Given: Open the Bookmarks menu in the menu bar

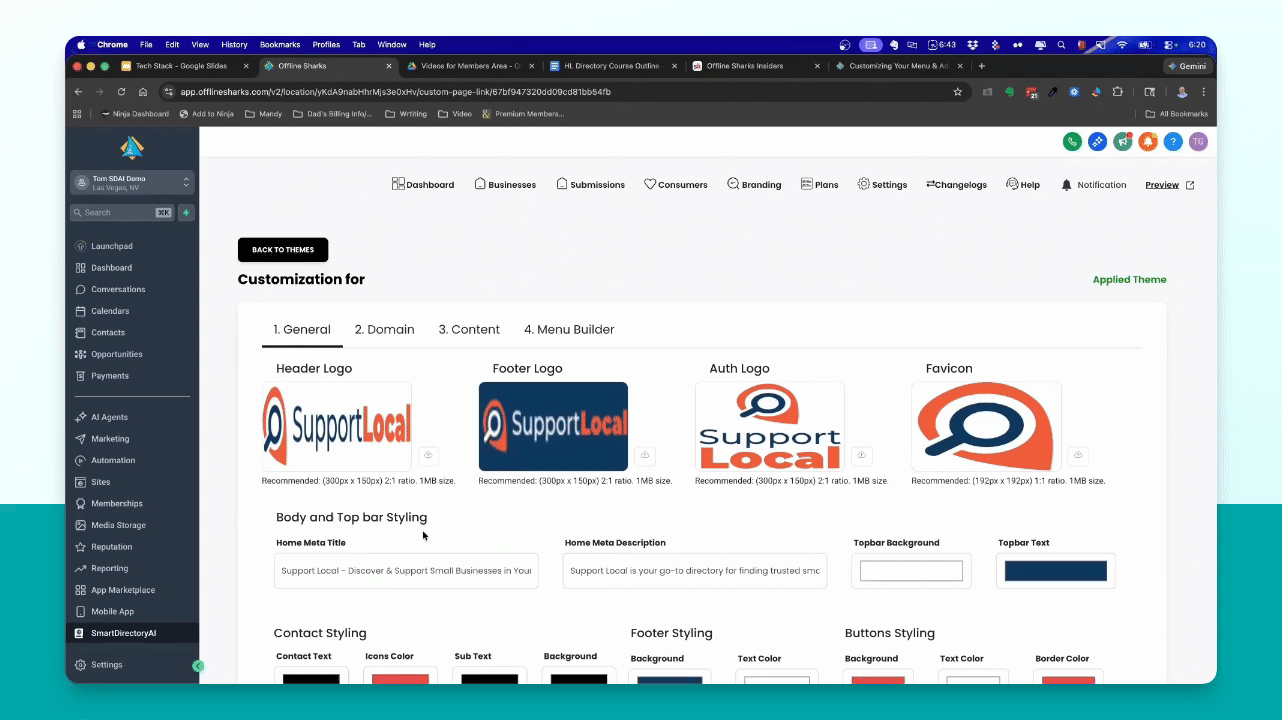Looking at the screenshot, I should click(280, 45).
